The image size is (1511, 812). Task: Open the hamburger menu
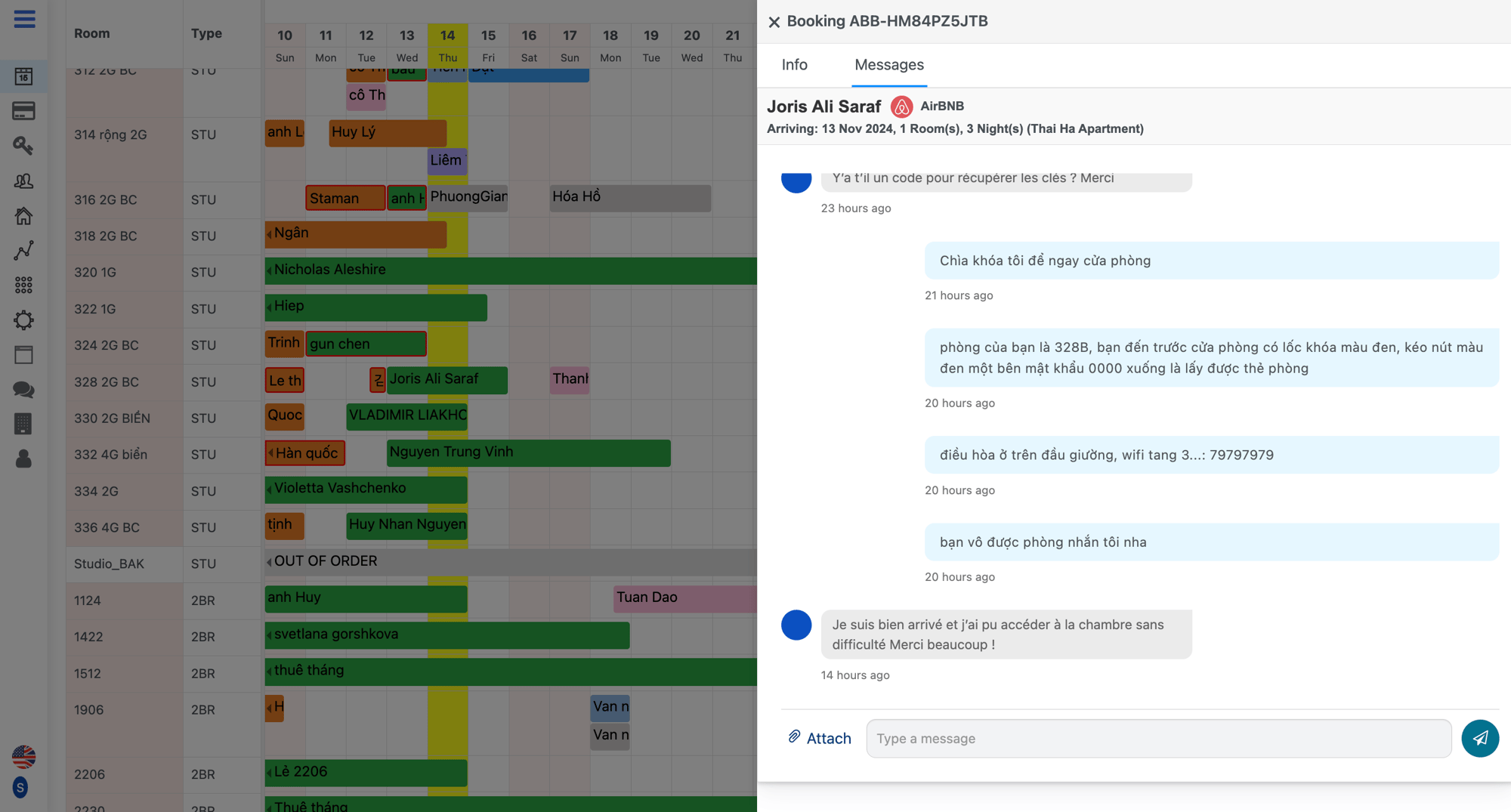pos(24,19)
